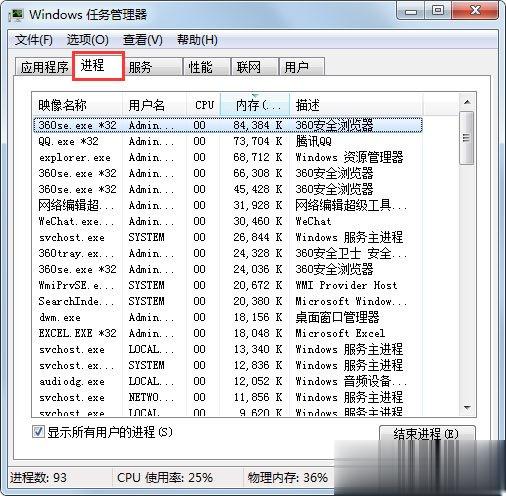Switch to the 联网 tab

pyautogui.click(x=255, y=67)
